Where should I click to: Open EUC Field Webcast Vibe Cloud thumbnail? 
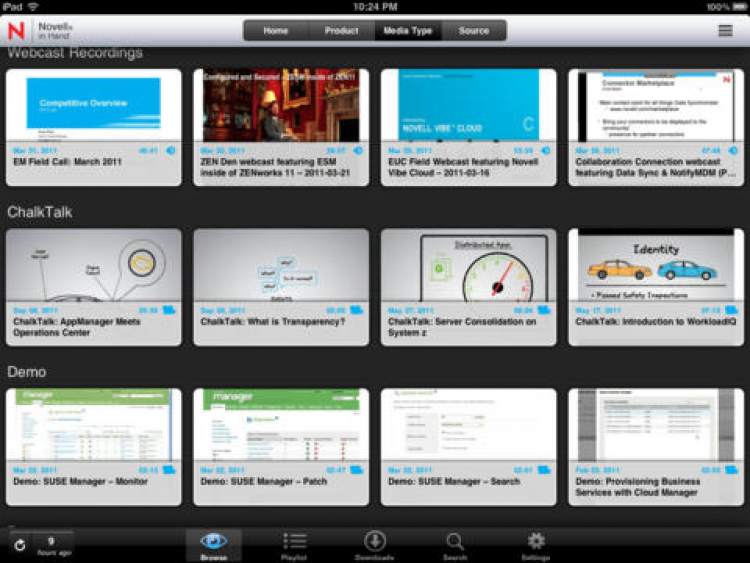[x=469, y=105]
